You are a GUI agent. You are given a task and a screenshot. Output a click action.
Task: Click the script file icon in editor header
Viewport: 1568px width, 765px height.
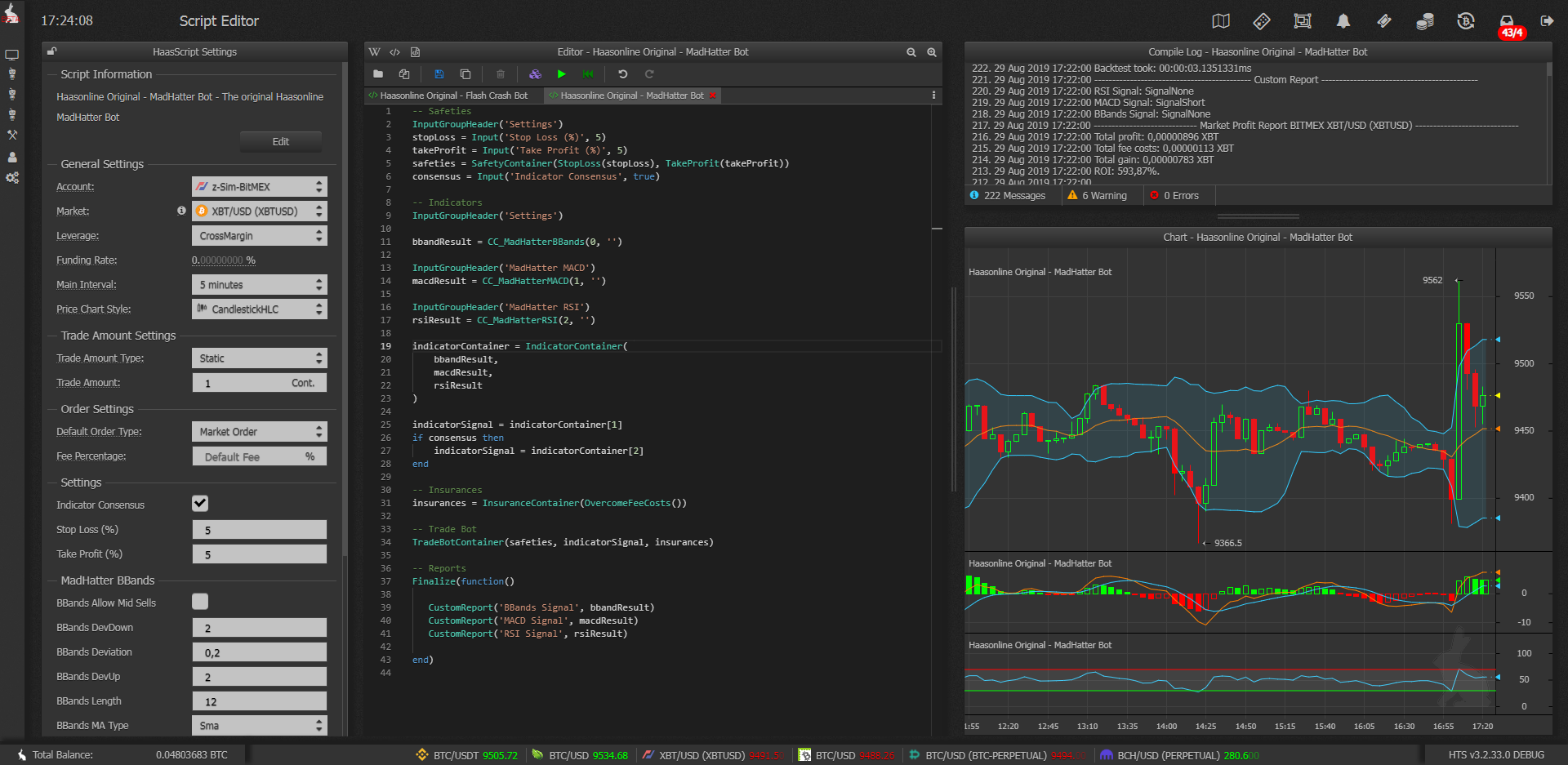click(415, 51)
